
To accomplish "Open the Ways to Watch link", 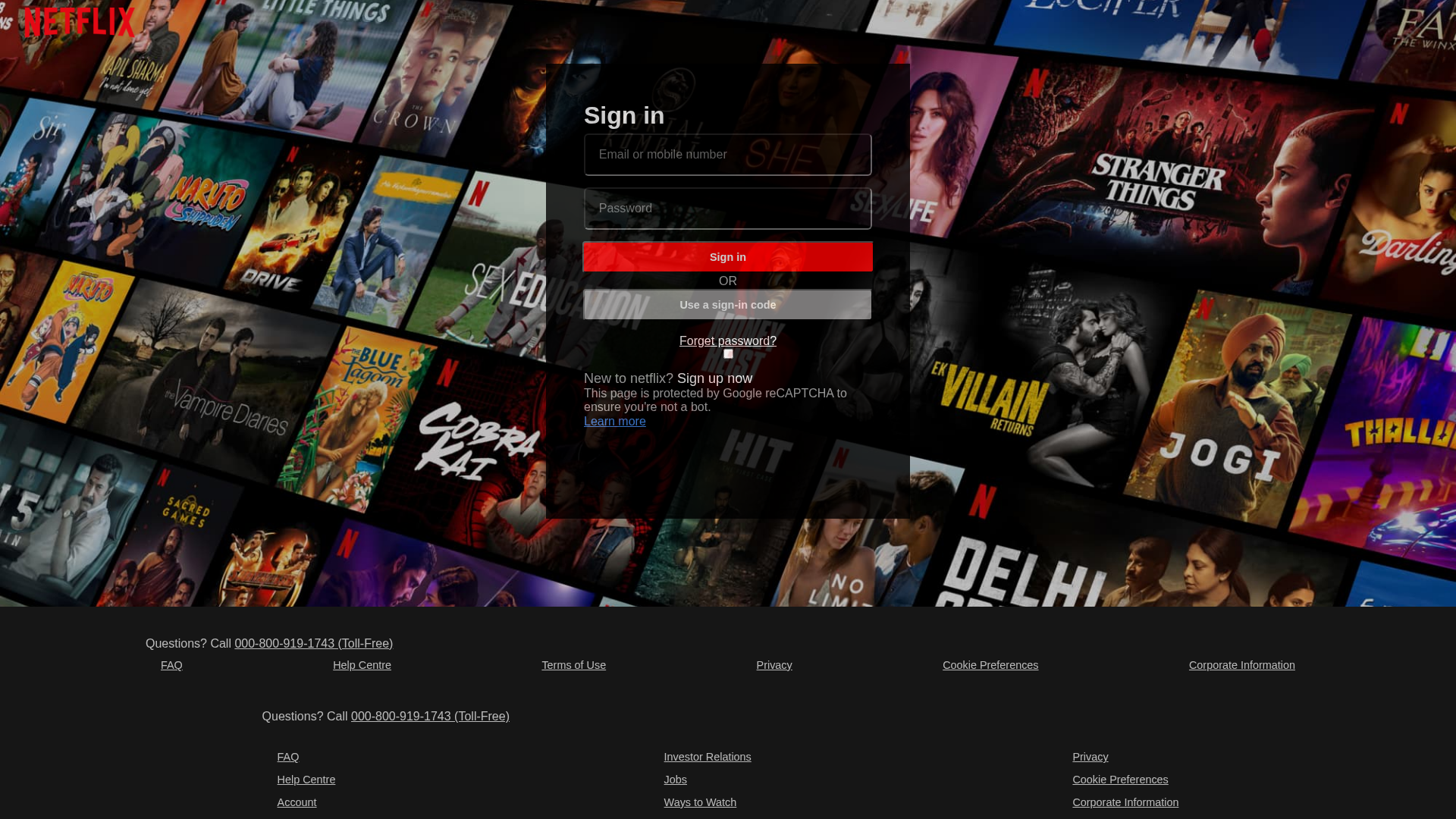I will (x=700, y=802).
